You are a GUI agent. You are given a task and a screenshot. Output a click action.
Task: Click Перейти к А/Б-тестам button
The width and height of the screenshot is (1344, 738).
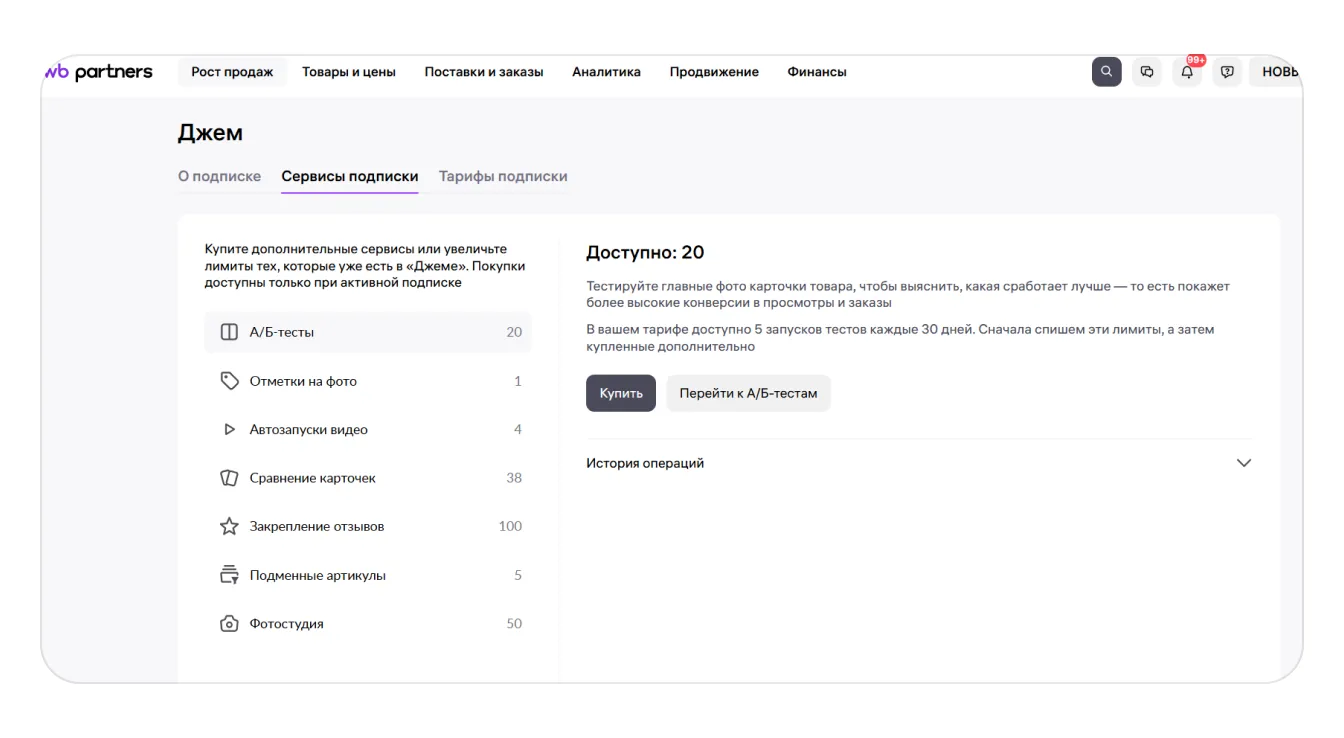[748, 393]
